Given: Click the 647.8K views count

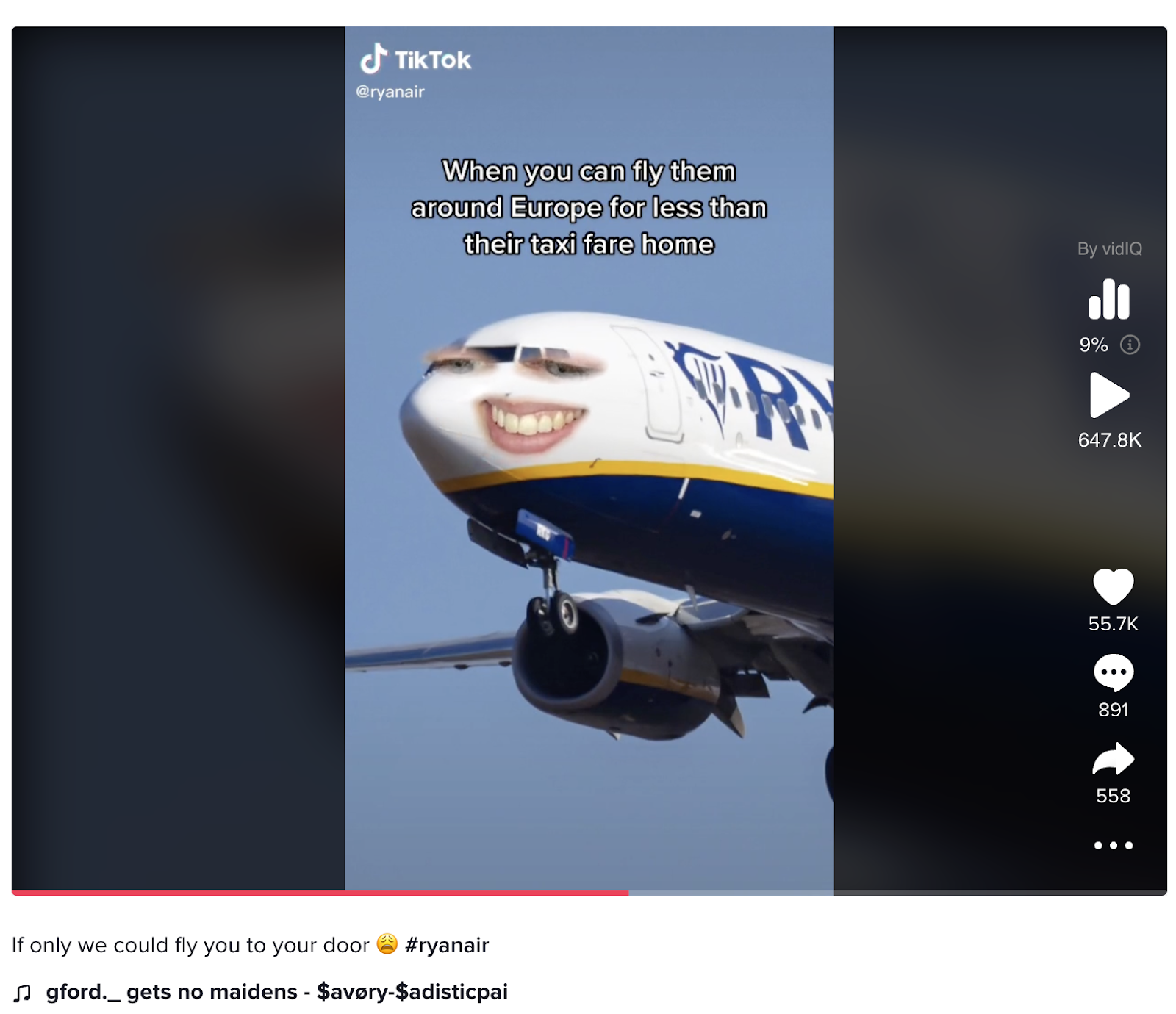Looking at the screenshot, I should [1109, 440].
